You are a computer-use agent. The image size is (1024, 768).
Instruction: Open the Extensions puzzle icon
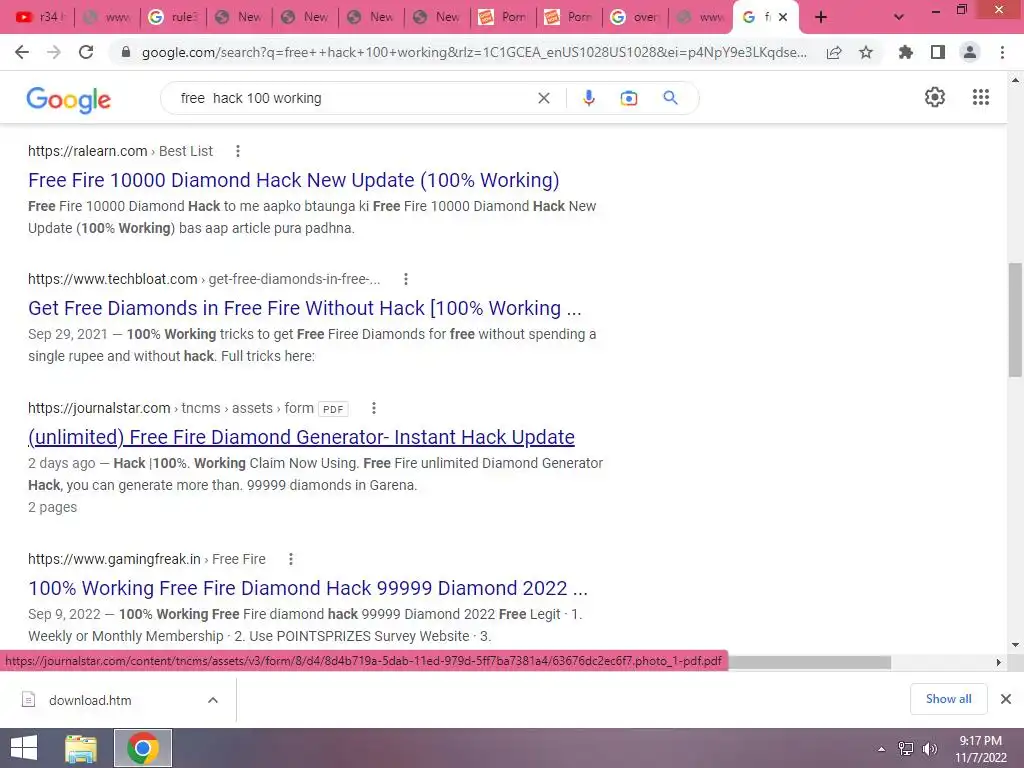(x=905, y=52)
